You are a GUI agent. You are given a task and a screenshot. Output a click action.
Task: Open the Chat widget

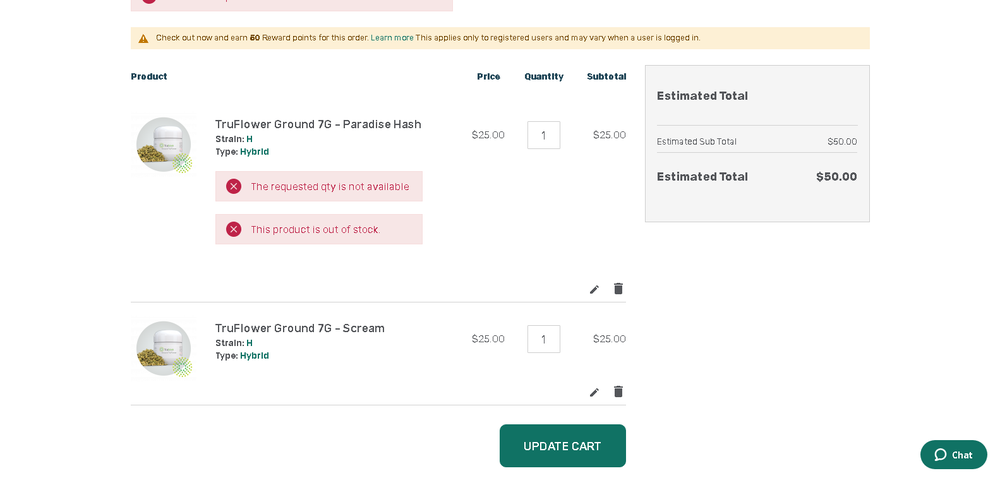953,455
